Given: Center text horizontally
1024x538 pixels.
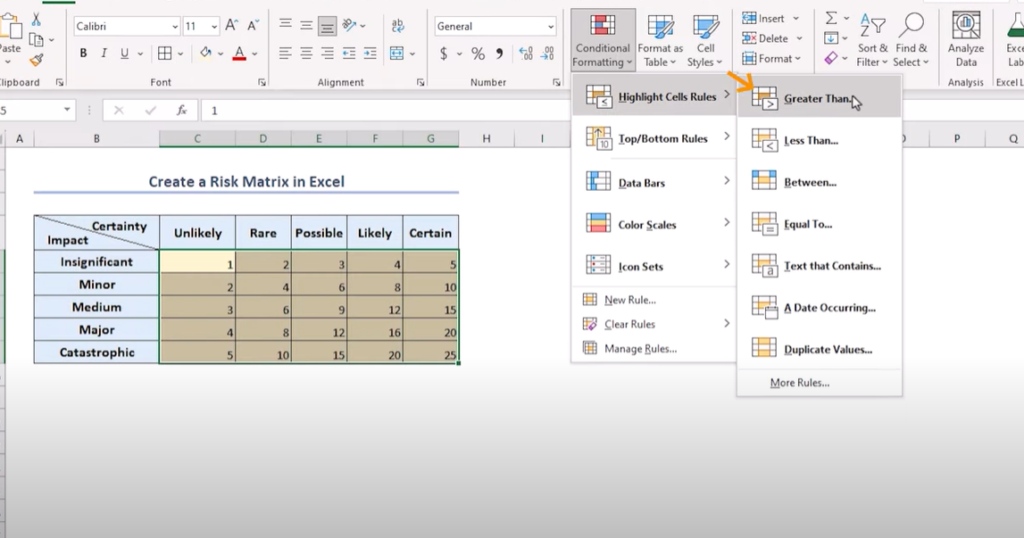Looking at the screenshot, I should click(x=306, y=54).
